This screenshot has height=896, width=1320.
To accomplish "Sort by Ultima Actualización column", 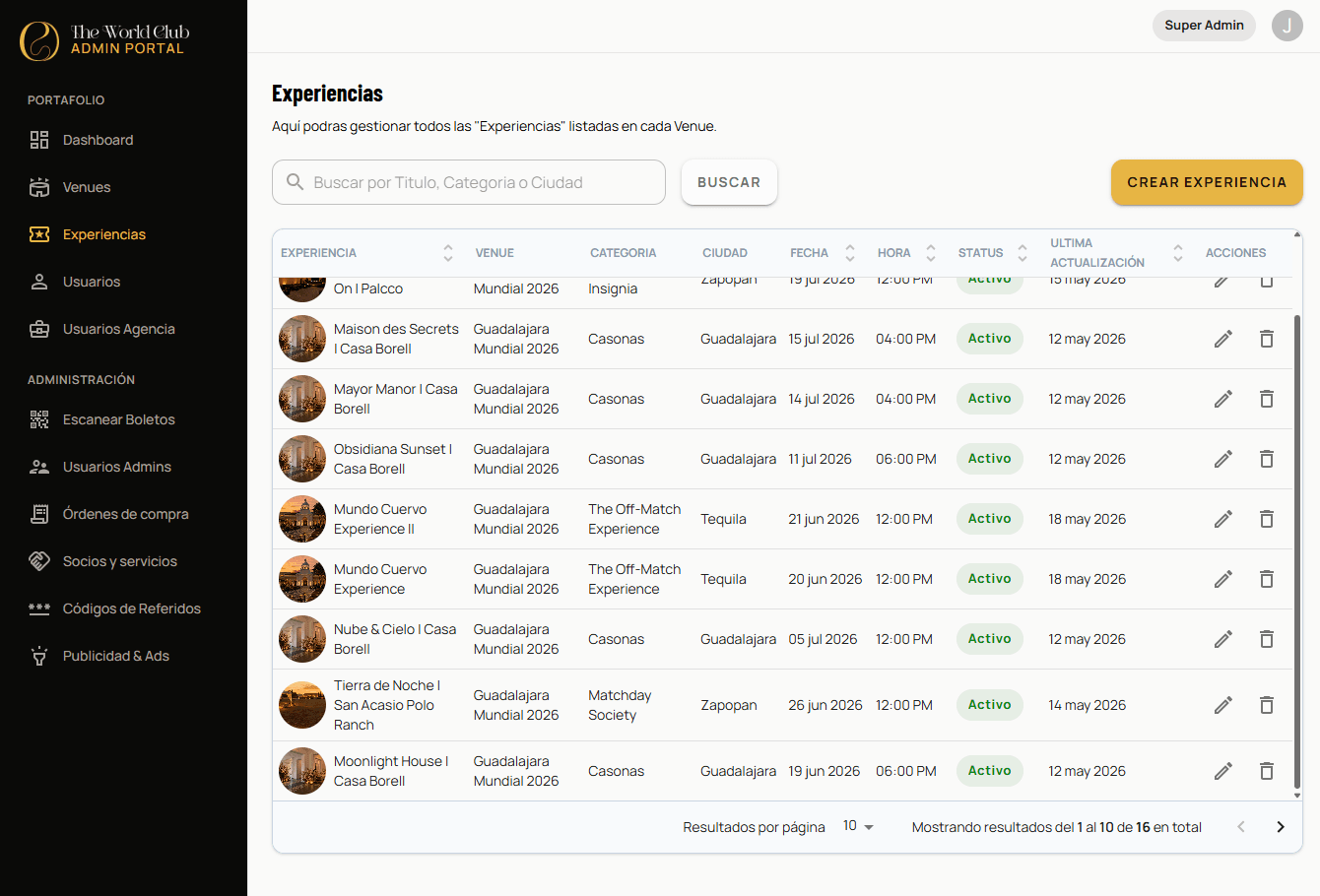I will [1178, 253].
